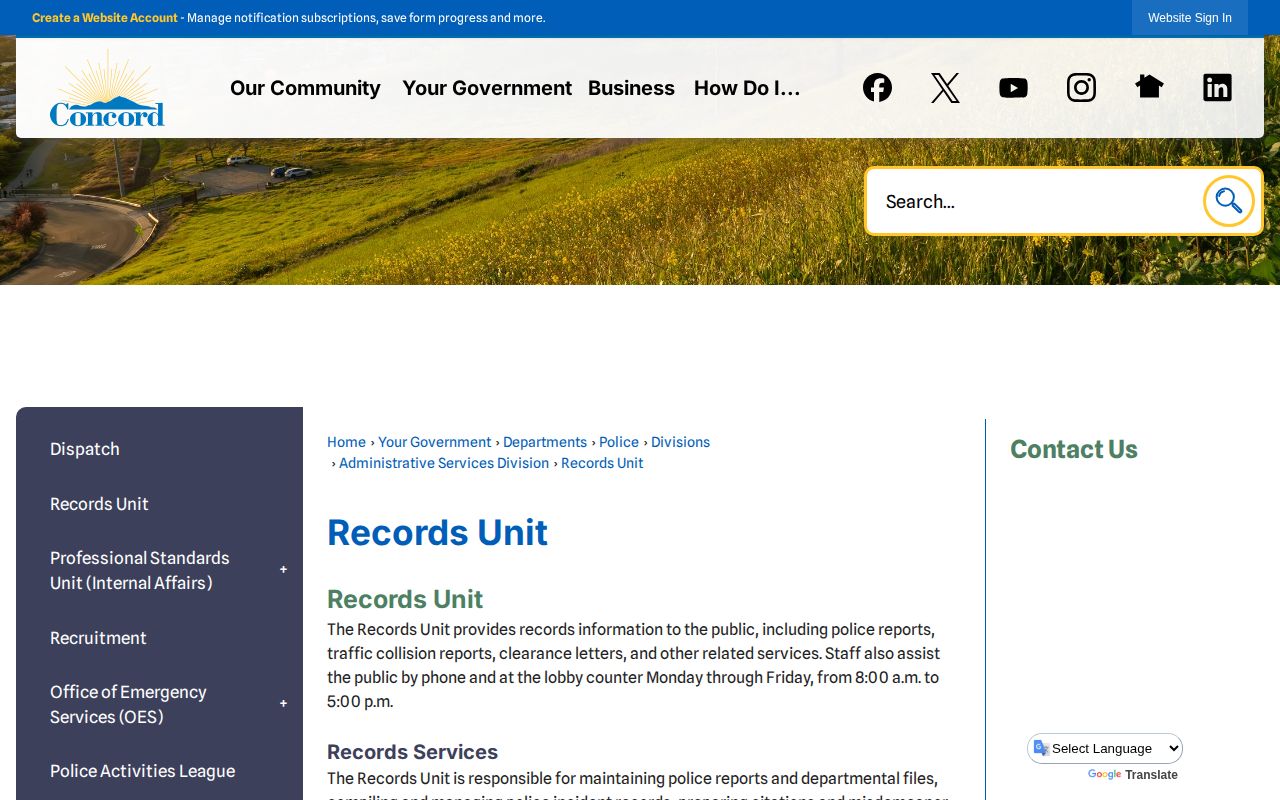The width and height of the screenshot is (1280, 800).
Task: Select Police Activities League sidebar item
Action: [142, 771]
